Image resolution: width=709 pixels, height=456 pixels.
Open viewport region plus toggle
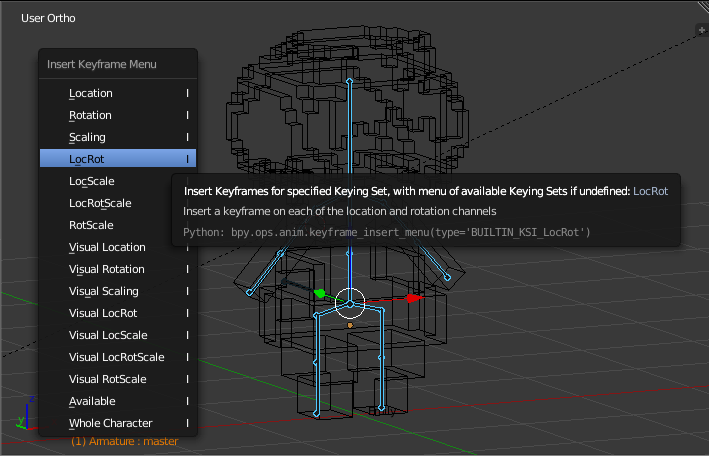[x=702, y=30]
